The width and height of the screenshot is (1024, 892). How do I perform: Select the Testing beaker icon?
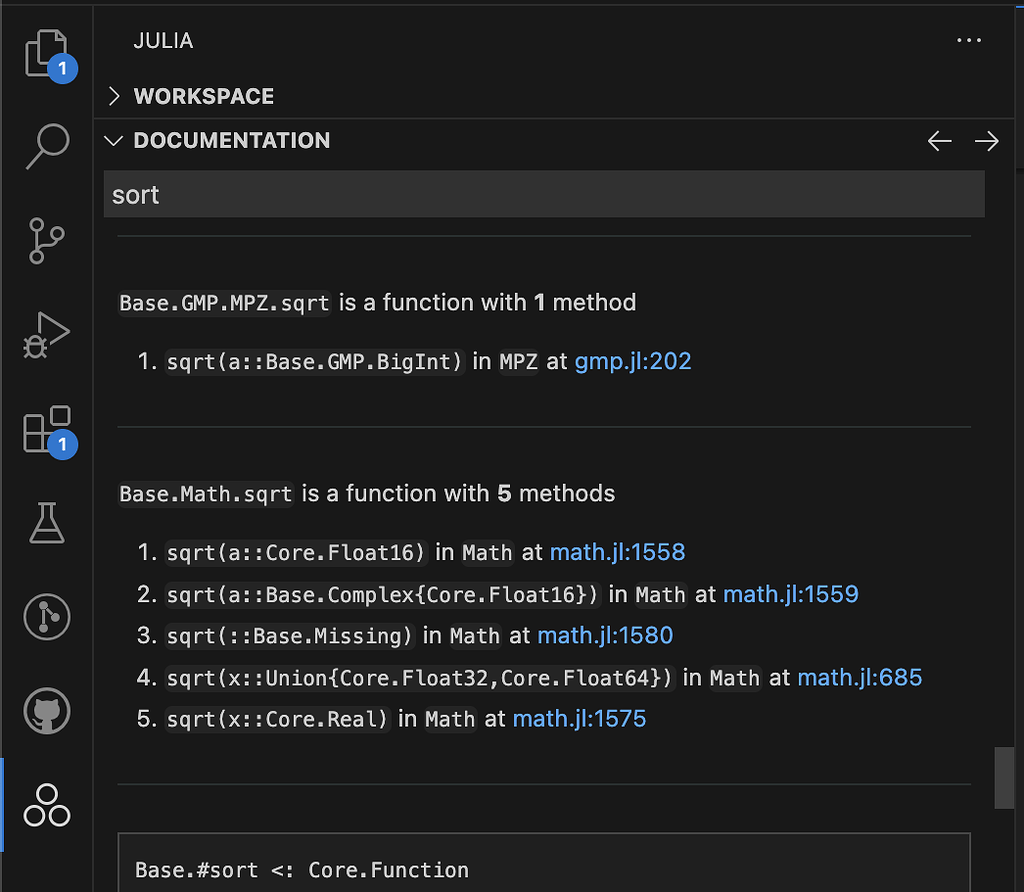(x=45, y=523)
